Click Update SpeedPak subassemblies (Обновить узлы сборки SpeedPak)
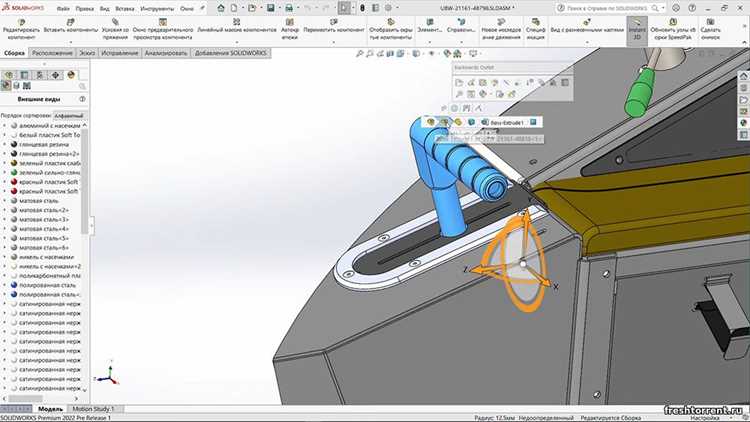Viewport: 750px width, 422px height. [673, 29]
